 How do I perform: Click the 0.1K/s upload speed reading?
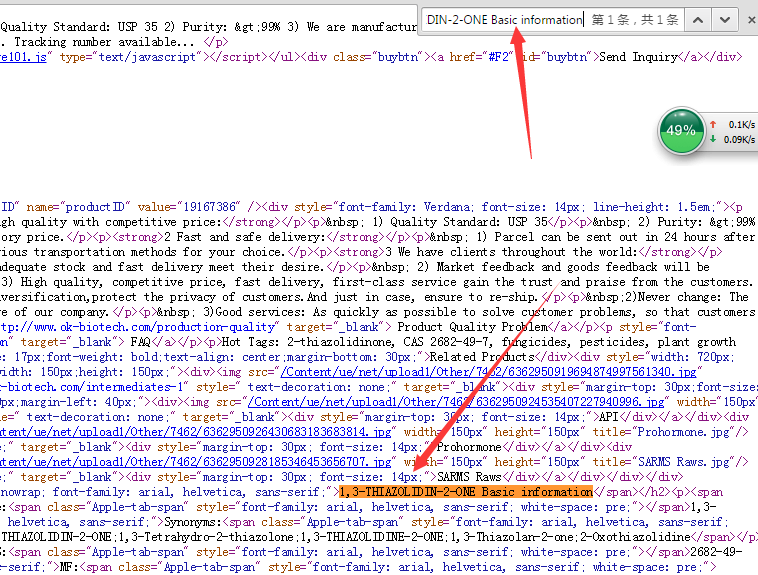tap(740, 124)
